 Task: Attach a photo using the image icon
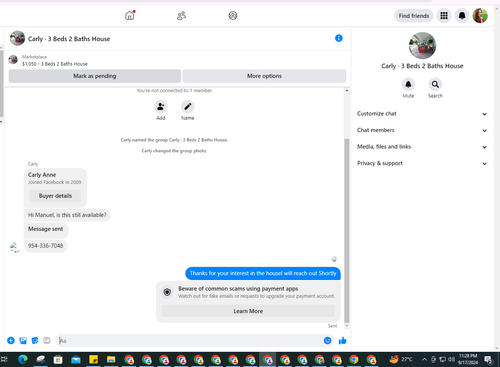(23, 340)
